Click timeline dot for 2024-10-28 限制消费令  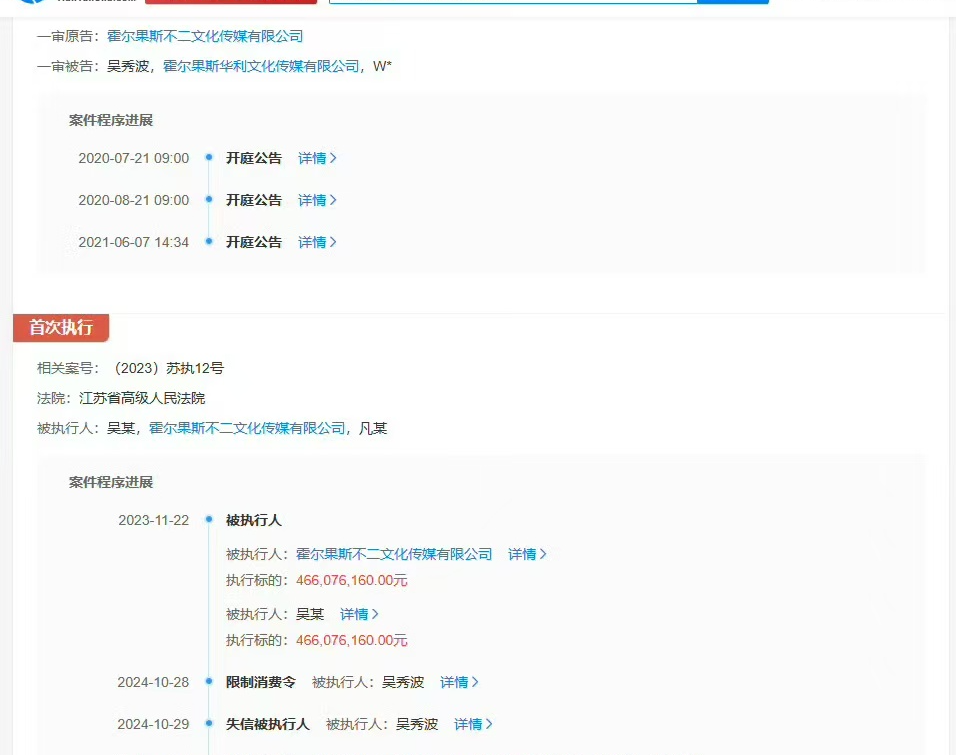coord(209,681)
